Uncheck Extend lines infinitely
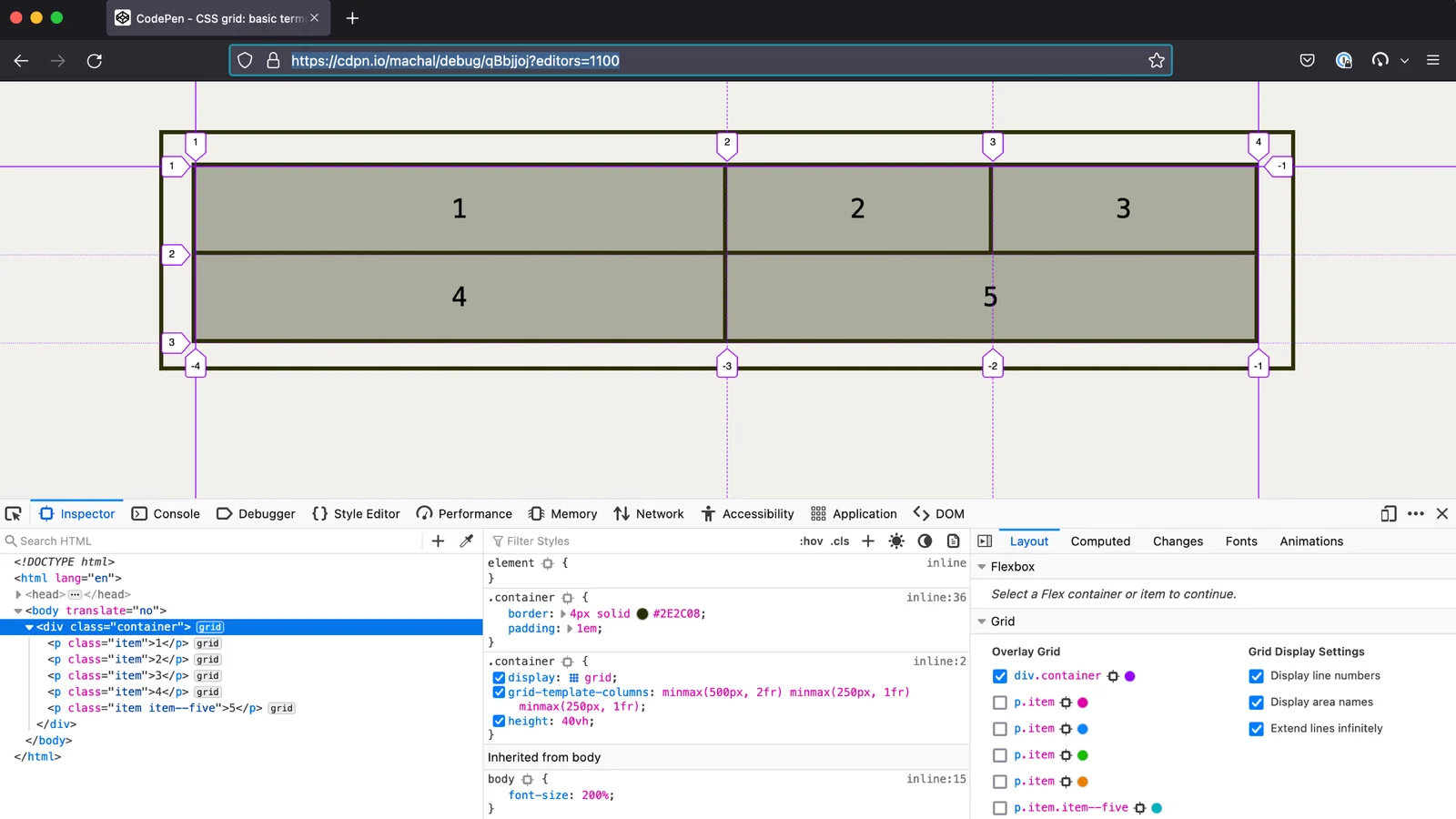This screenshot has width=1456, height=819. pyautogui.click(x=1256, y=728)
